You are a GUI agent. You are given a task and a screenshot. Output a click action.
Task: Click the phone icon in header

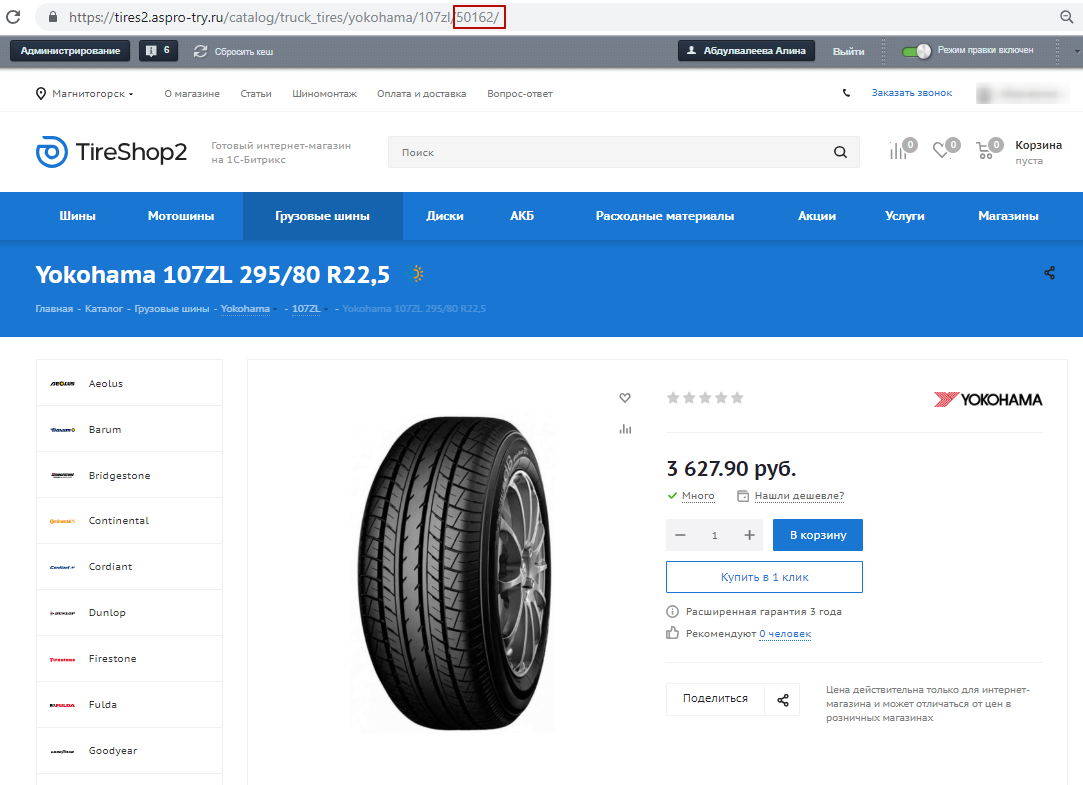[x=846, y=93]
